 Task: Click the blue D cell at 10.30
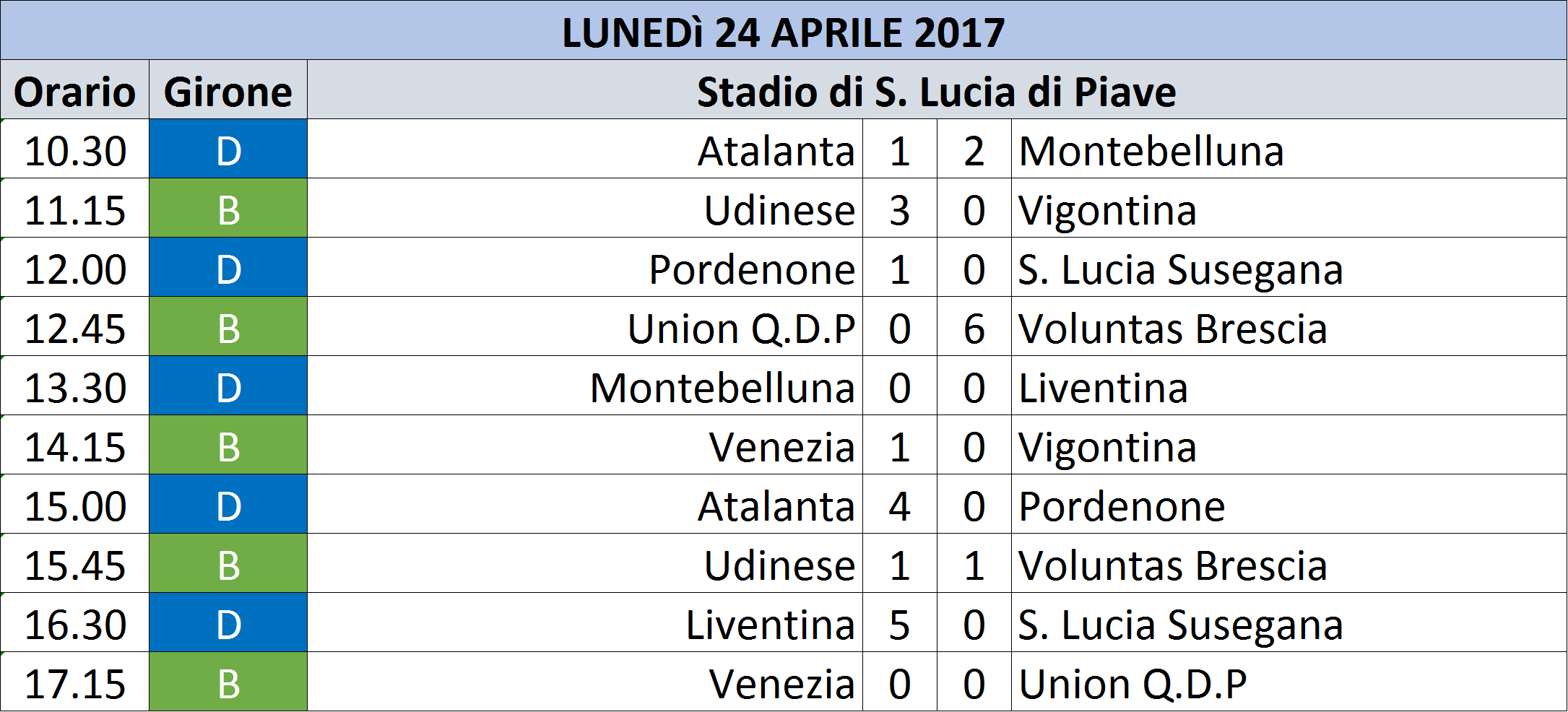coord(228,149)
